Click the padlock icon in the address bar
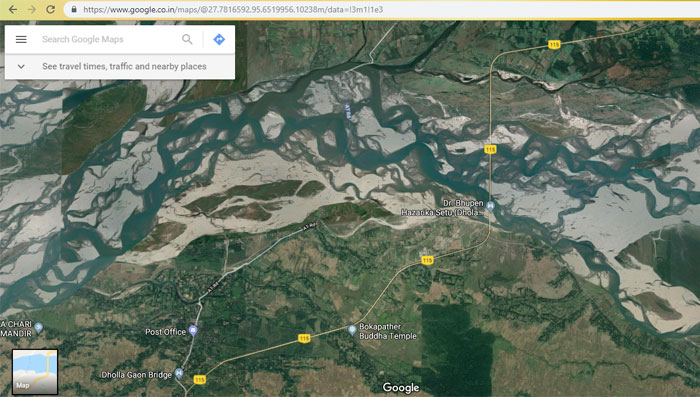The height and width of the screenshot is (397, 700). (74, 9)
